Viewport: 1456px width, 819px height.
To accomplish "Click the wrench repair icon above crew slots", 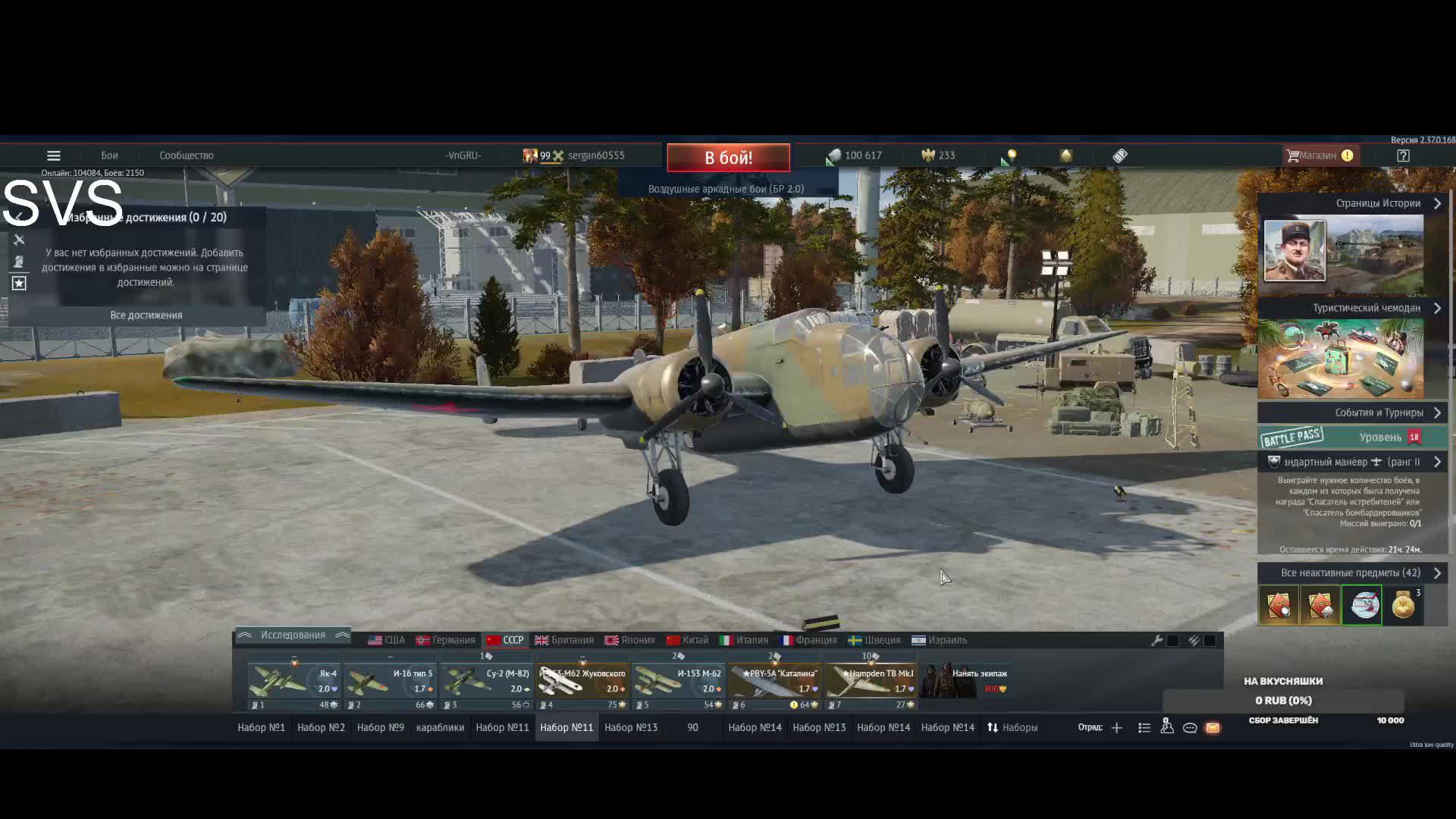I will [1156, 641].
